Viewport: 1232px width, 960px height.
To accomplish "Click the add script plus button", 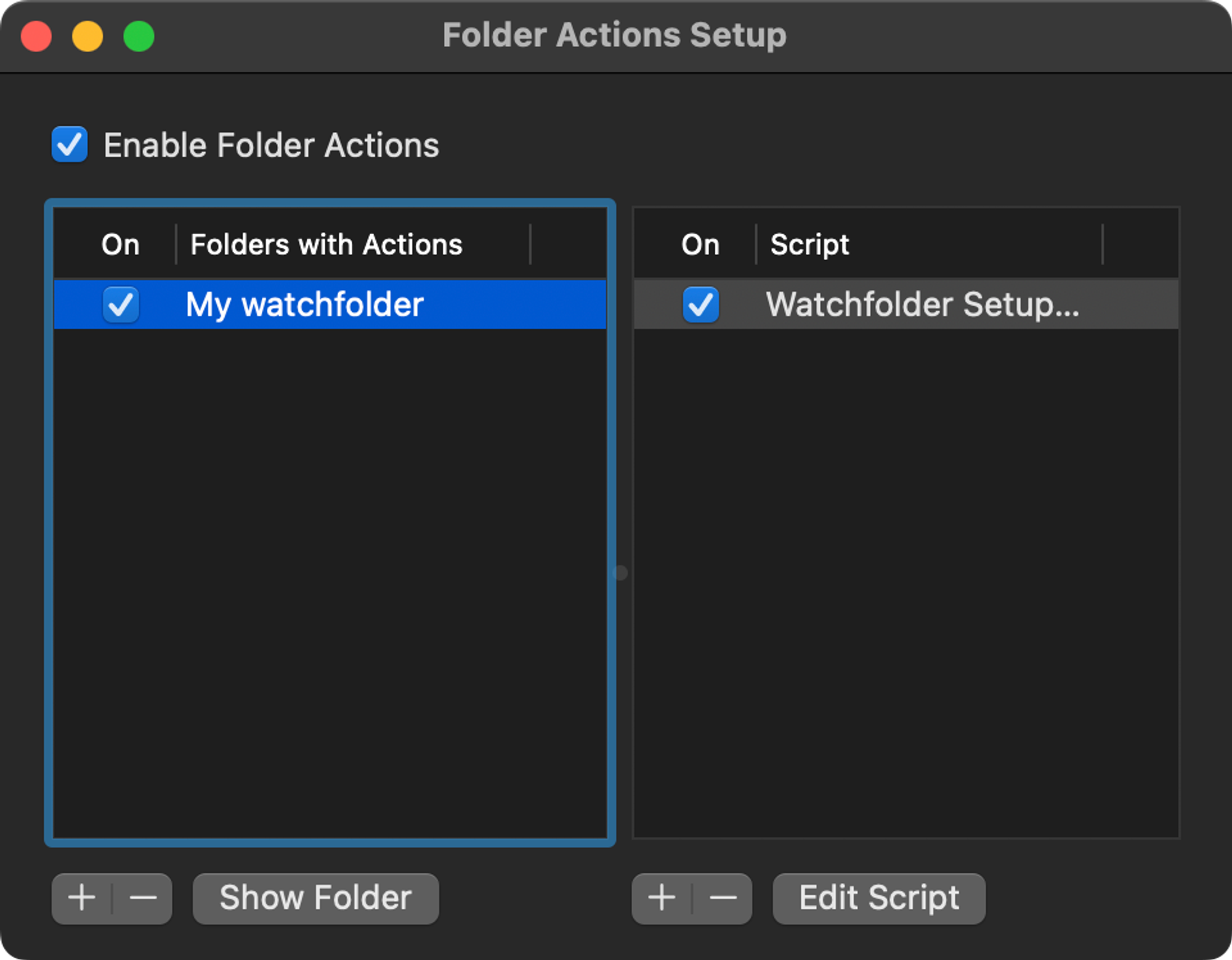I will (662, 898).
